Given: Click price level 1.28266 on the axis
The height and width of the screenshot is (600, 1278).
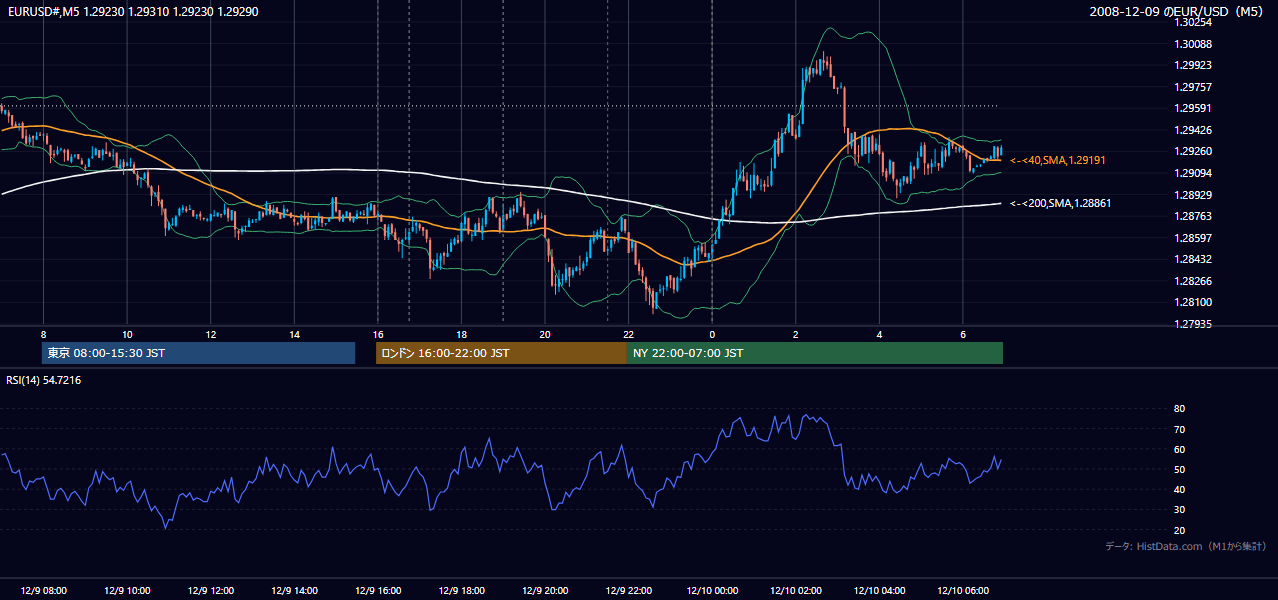Looking at the screenshot, I should point(1193,281).
